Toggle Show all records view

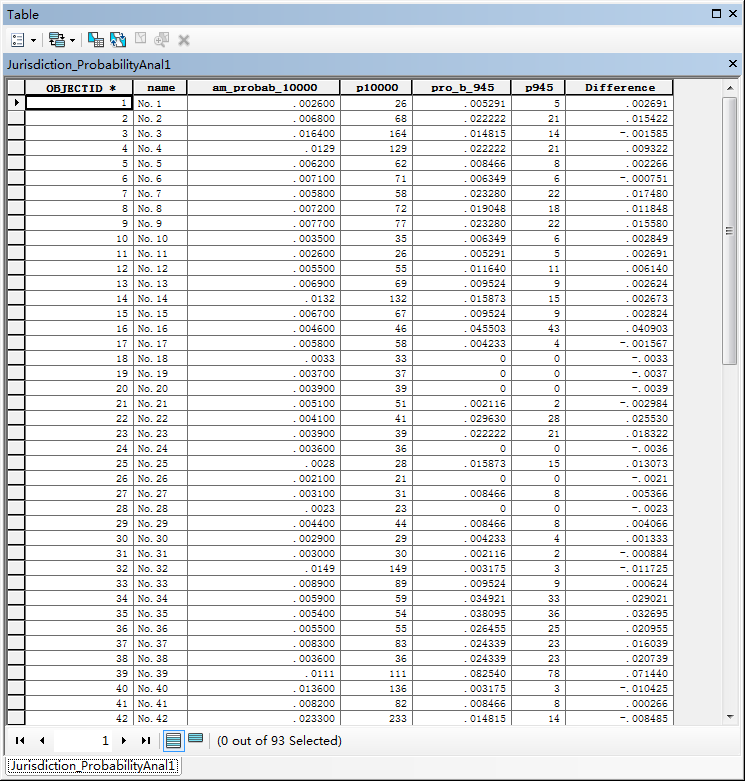click(x=173, y=740)
